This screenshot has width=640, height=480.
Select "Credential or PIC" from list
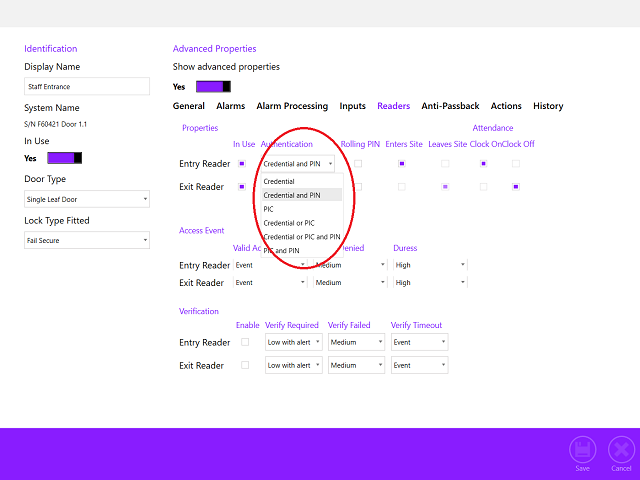point(290,223)
